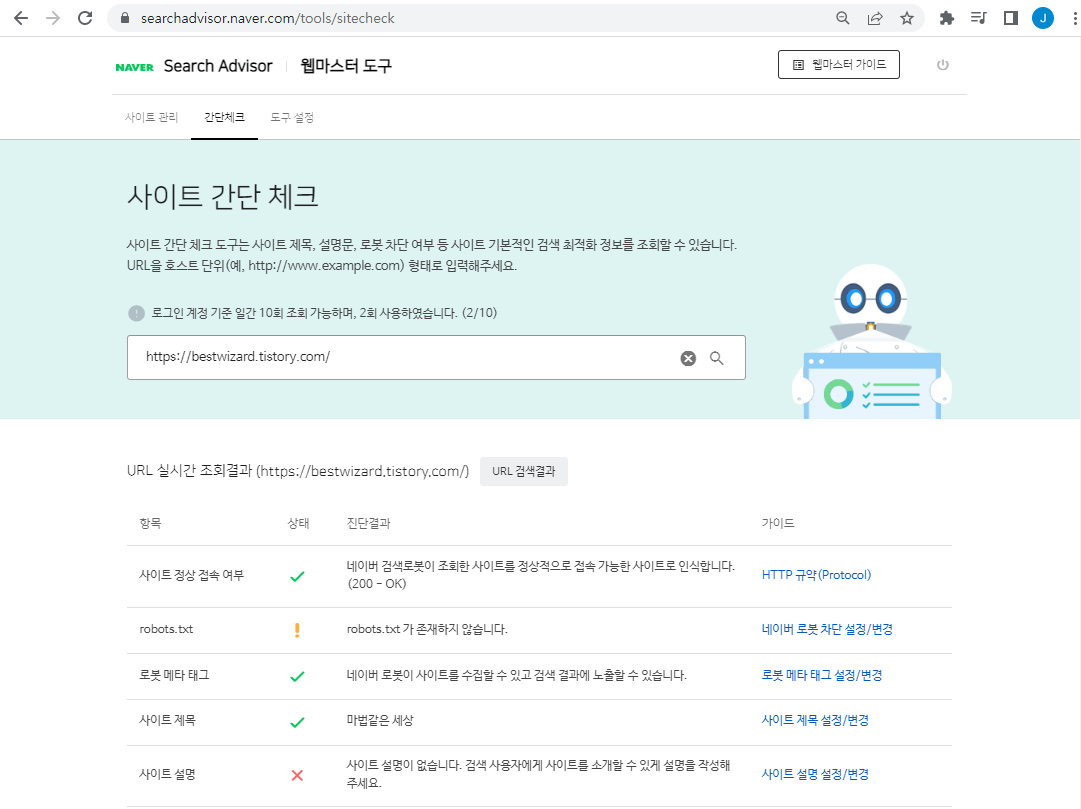Image resolution: width=1081 pixels, height=809 pixels.
Task: Click the info icon next to the quota message
Action: [137, 313]
